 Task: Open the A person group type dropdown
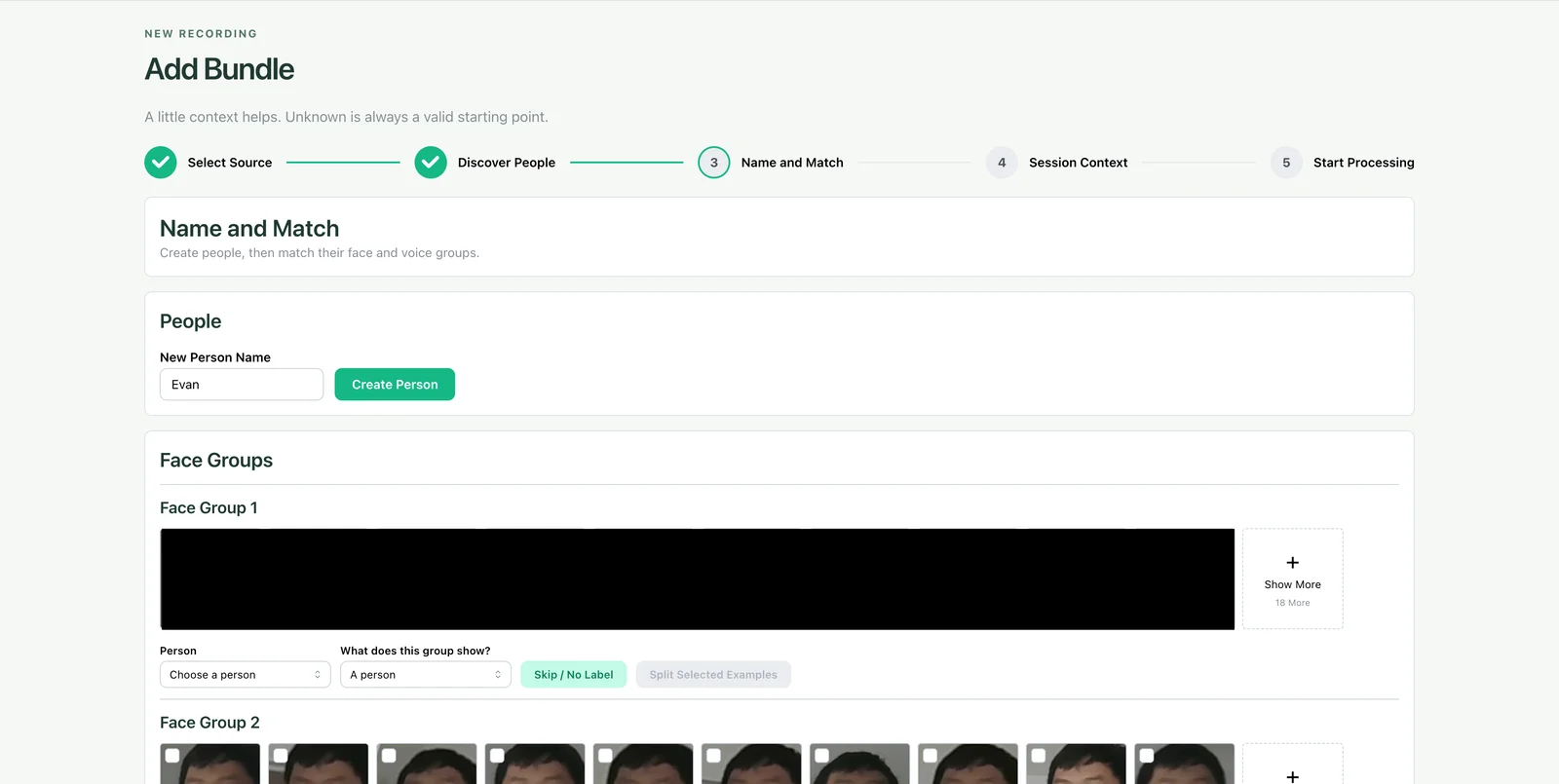[426, 675]
